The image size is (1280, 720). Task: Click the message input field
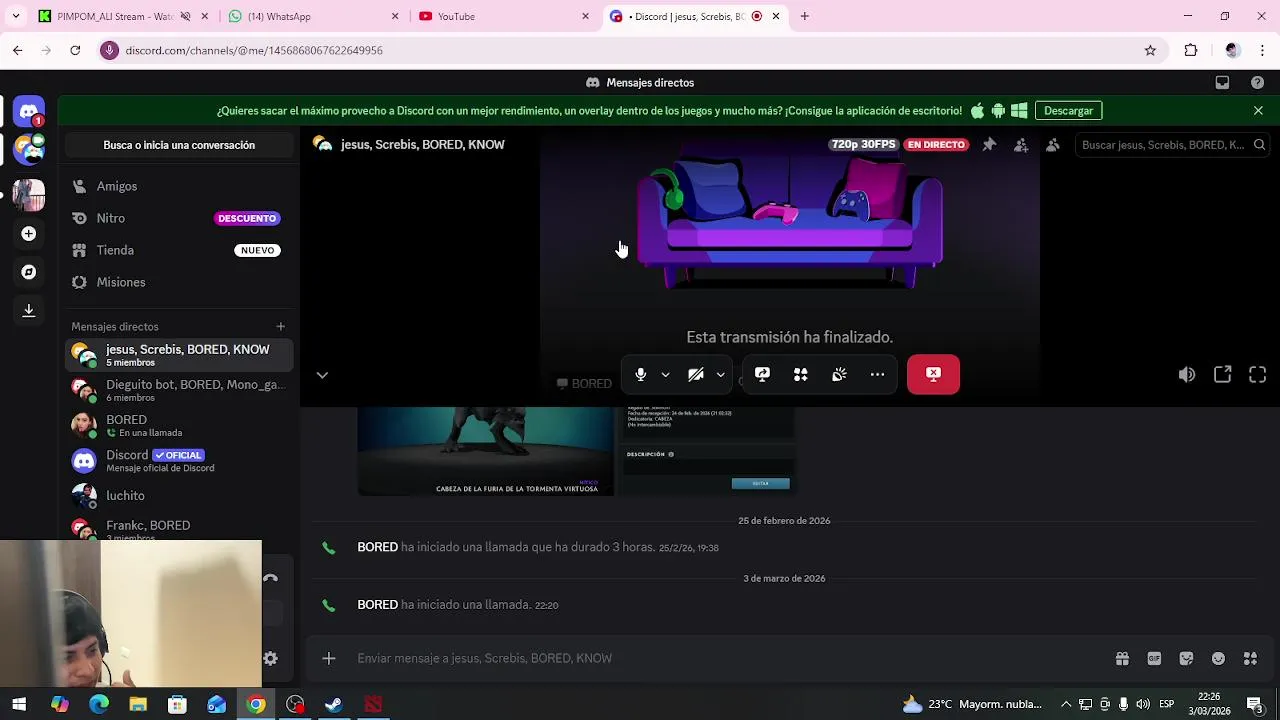(730, 658)
